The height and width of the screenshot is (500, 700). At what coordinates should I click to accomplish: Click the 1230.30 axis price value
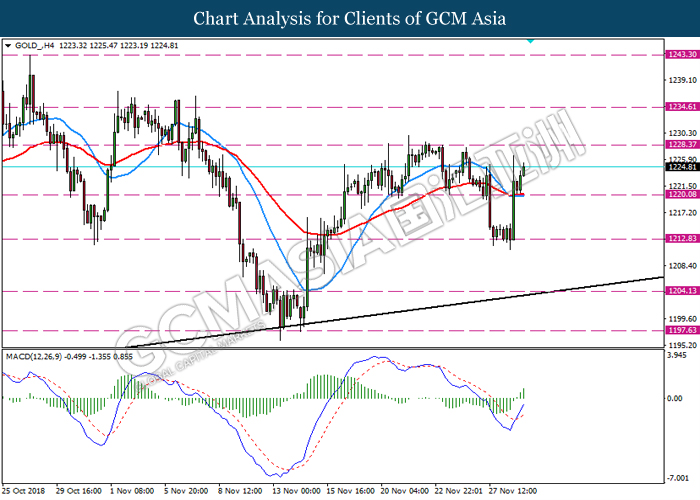tap(682, 133)
